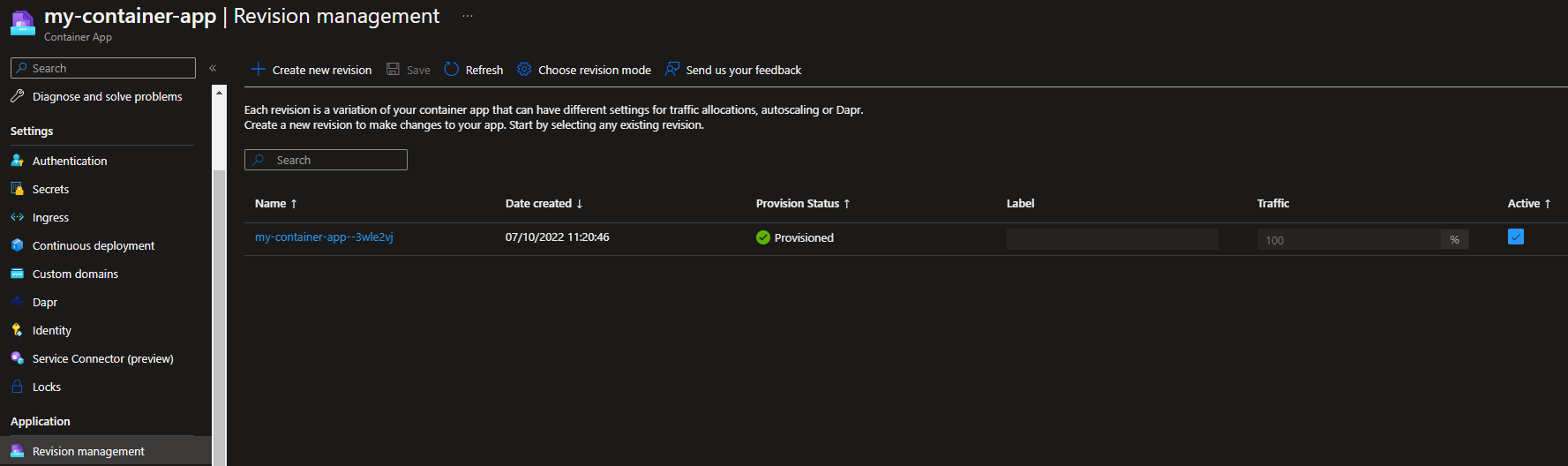This screenshot has height=466, width=1568.
Task: Click the Refresh icon in toolbar
Action: 452,70
